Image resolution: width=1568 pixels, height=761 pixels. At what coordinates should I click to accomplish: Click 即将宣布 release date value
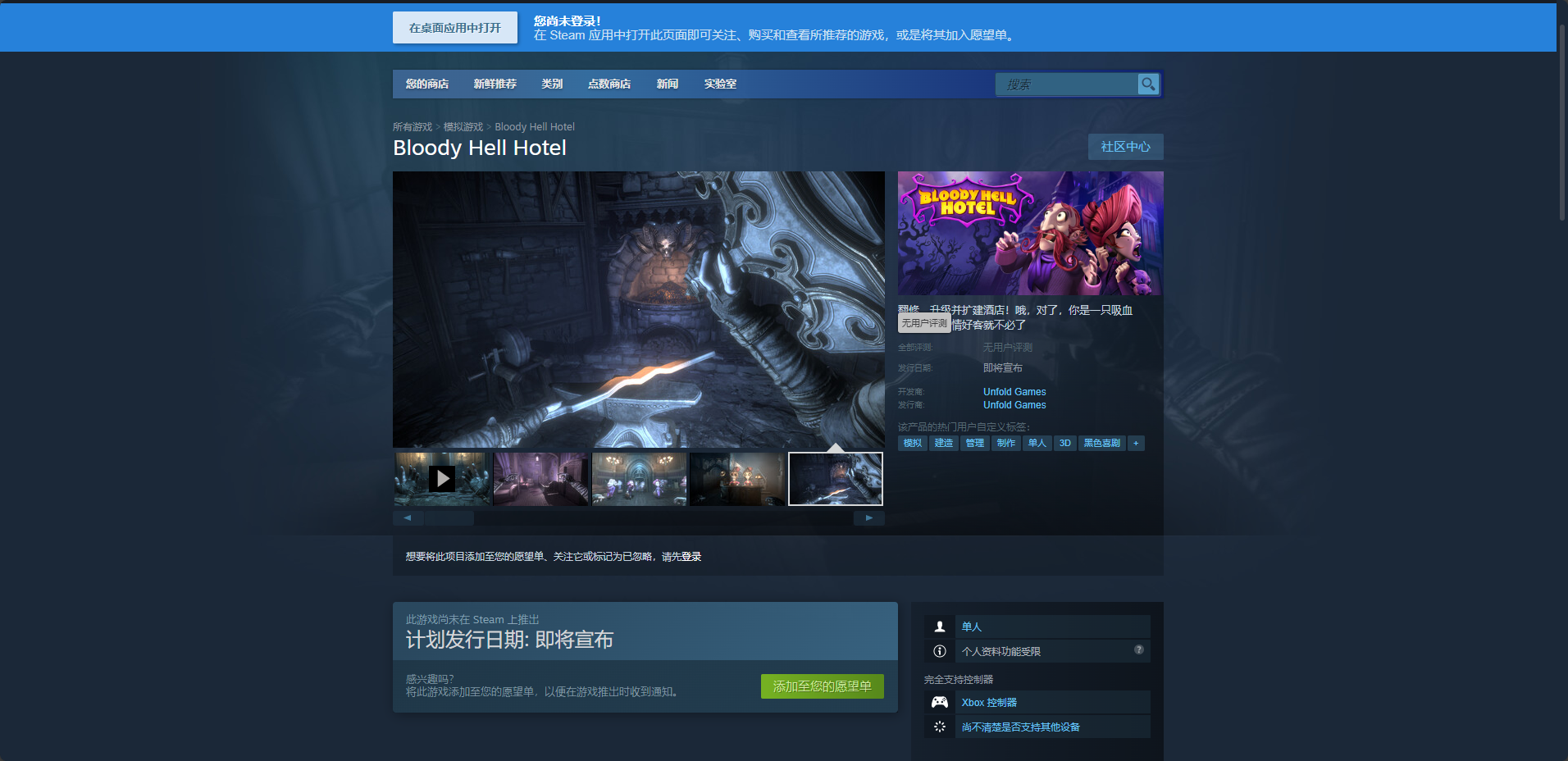(x=1003, y=368)
